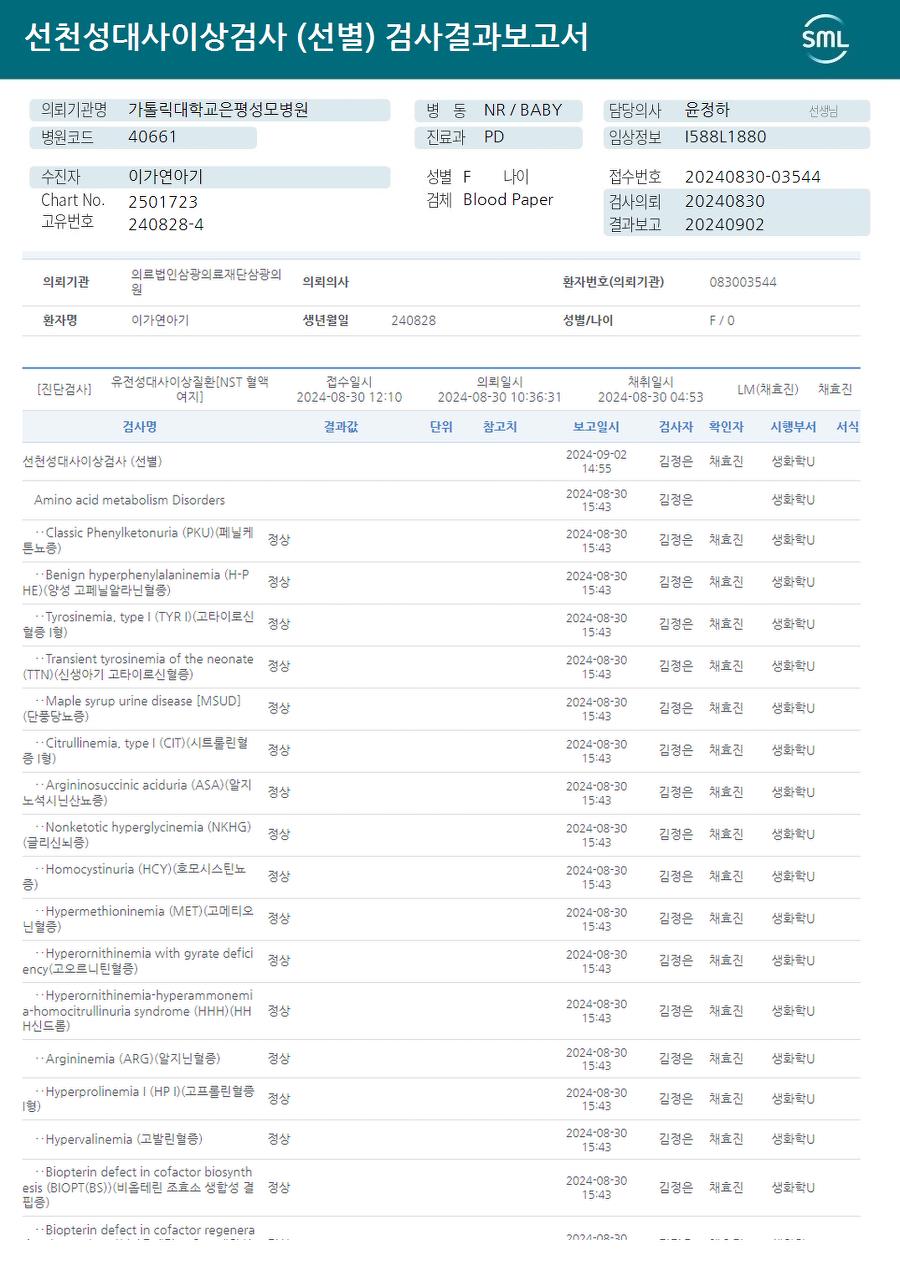Select the unique number '240828-4'
900x1271 pixels.
click(166, 224)
